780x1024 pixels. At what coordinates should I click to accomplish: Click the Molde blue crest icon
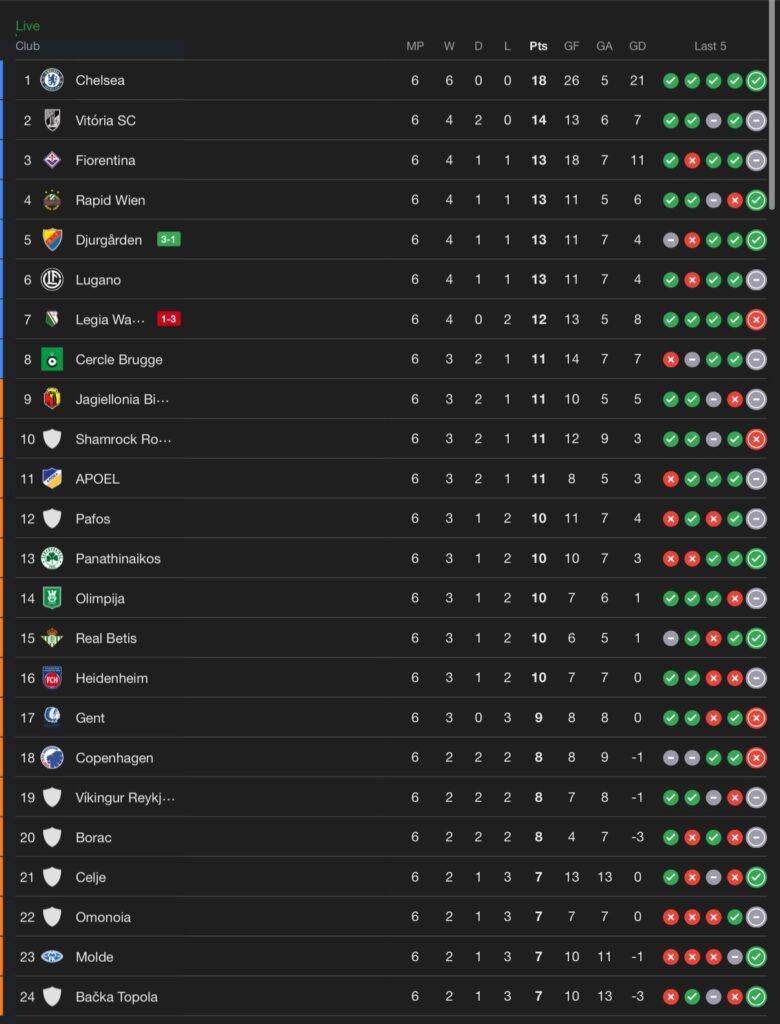[52, 957]
